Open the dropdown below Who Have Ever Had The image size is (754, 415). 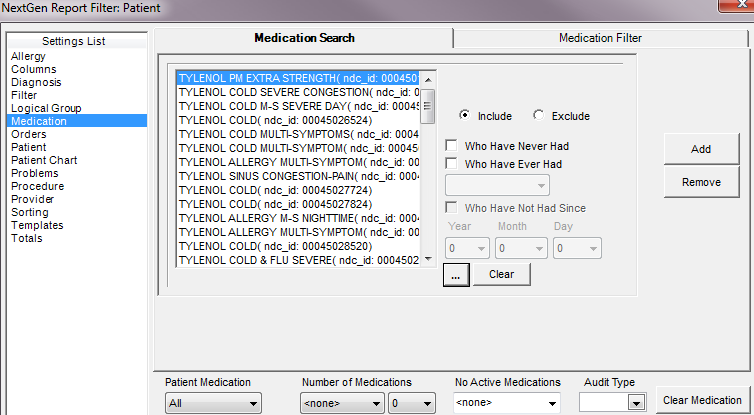(497, 185)
